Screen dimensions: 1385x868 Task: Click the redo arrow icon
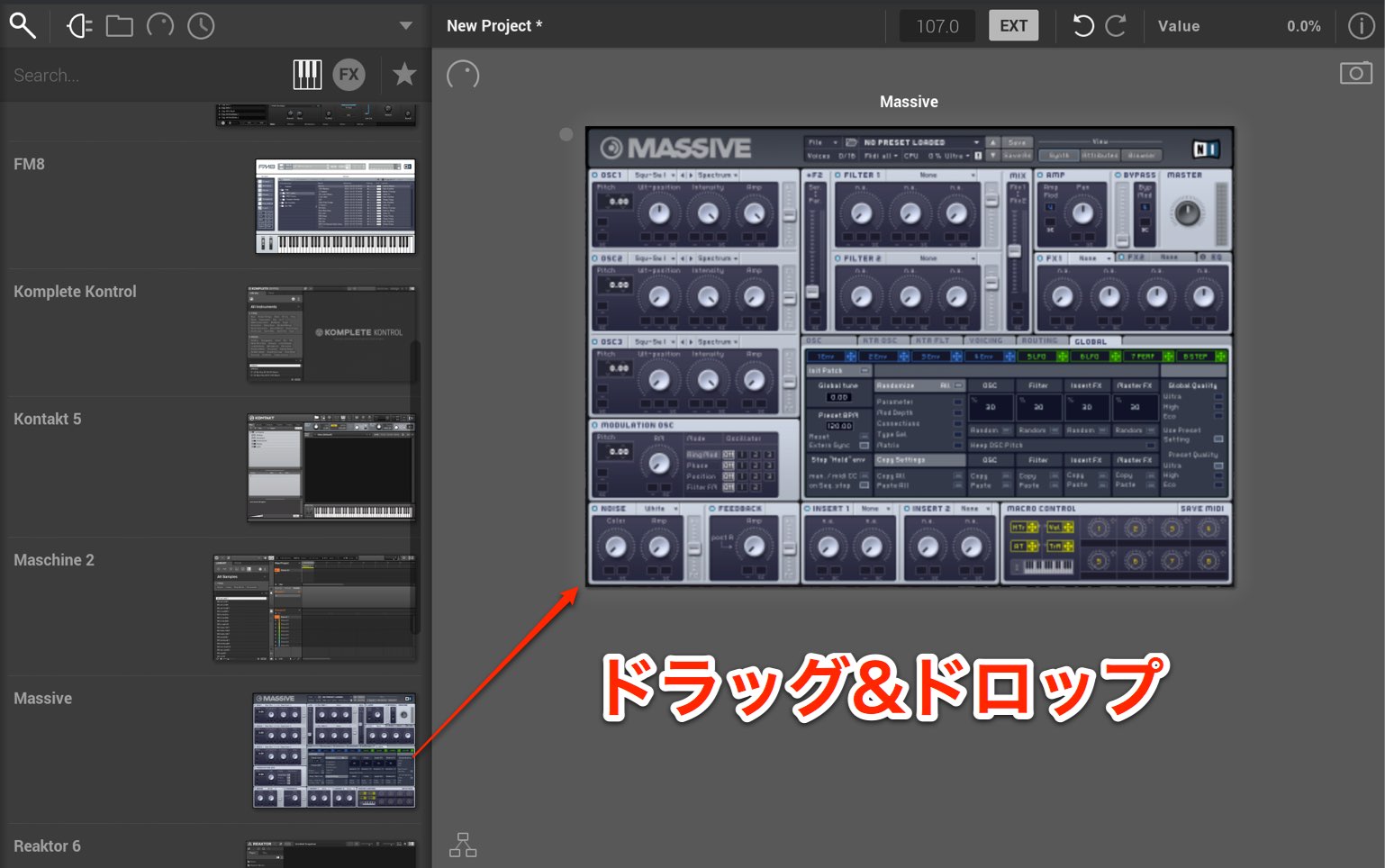click(1116, 26)
